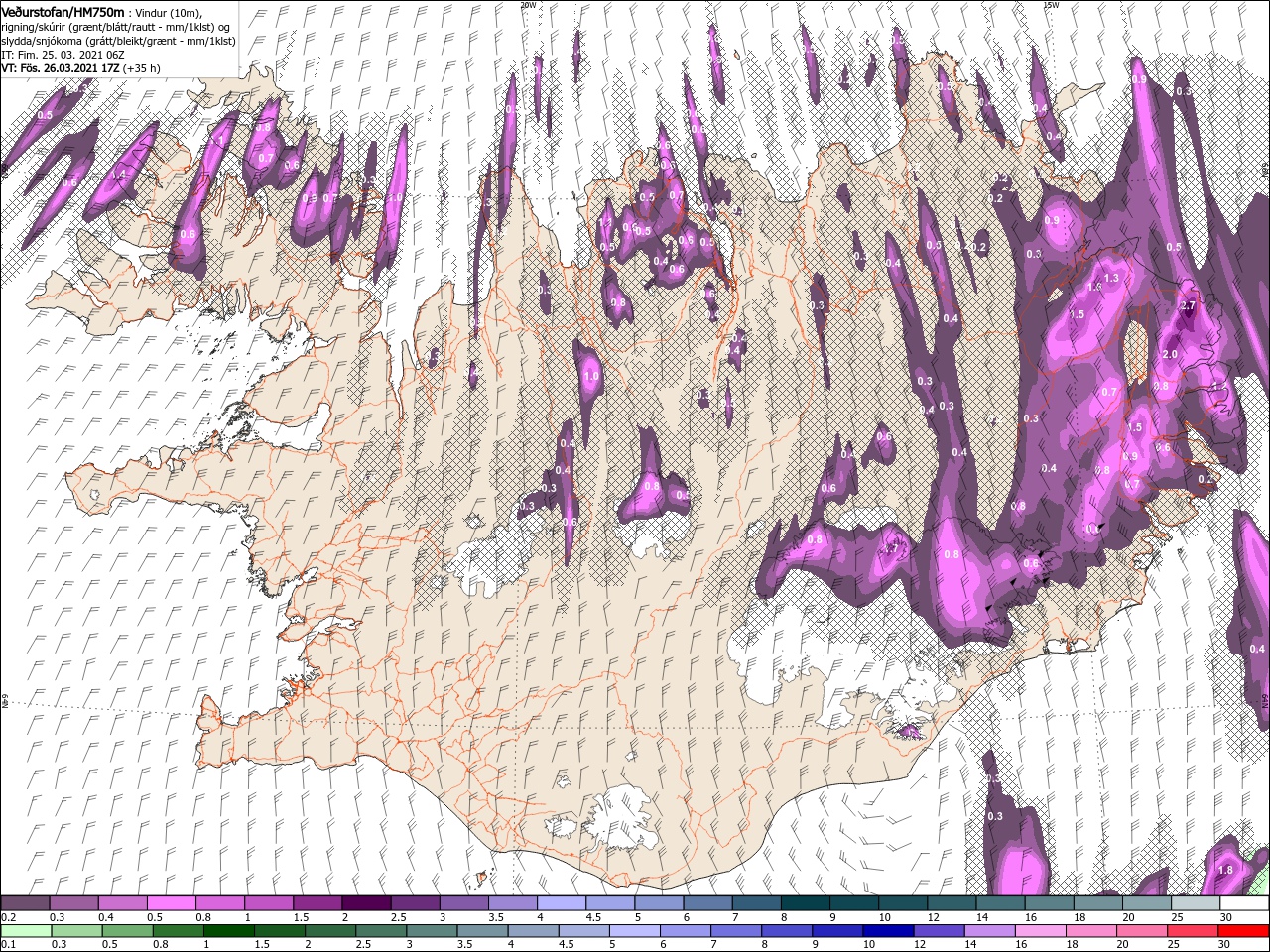Click the '30' label in the bottom legend row
This screenshot has width=1270, height=952.
pyautogui.click(x=1226, y=945)
